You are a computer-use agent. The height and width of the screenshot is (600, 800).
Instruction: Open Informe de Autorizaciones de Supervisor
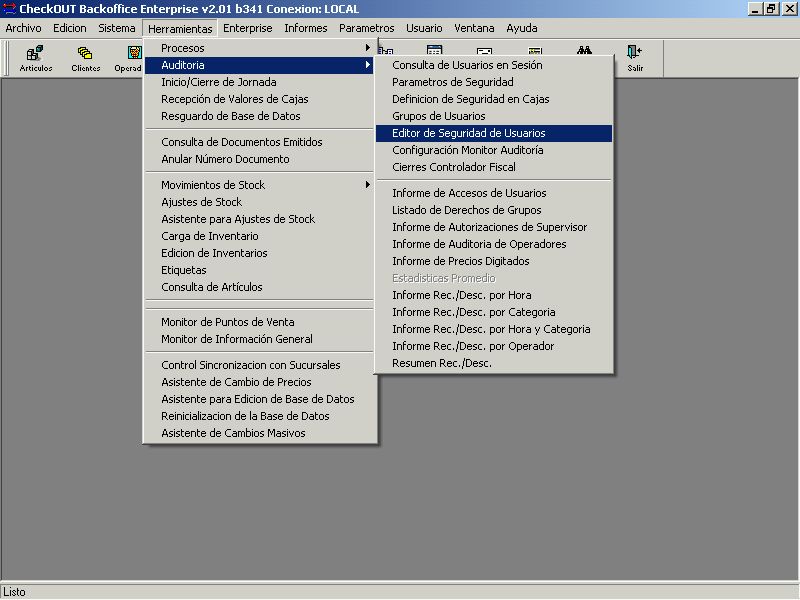pyautogui.click(x=494, y=227)
